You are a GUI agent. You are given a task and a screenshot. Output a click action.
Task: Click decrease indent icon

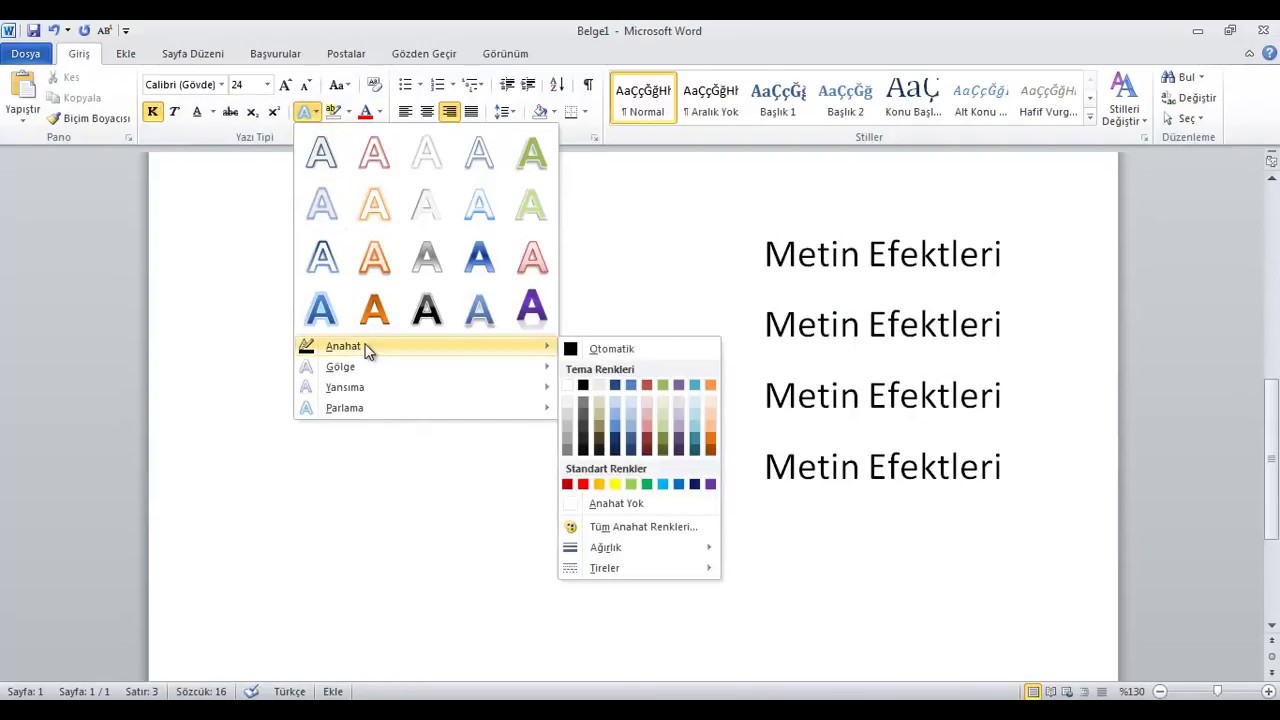coord(507,85)
